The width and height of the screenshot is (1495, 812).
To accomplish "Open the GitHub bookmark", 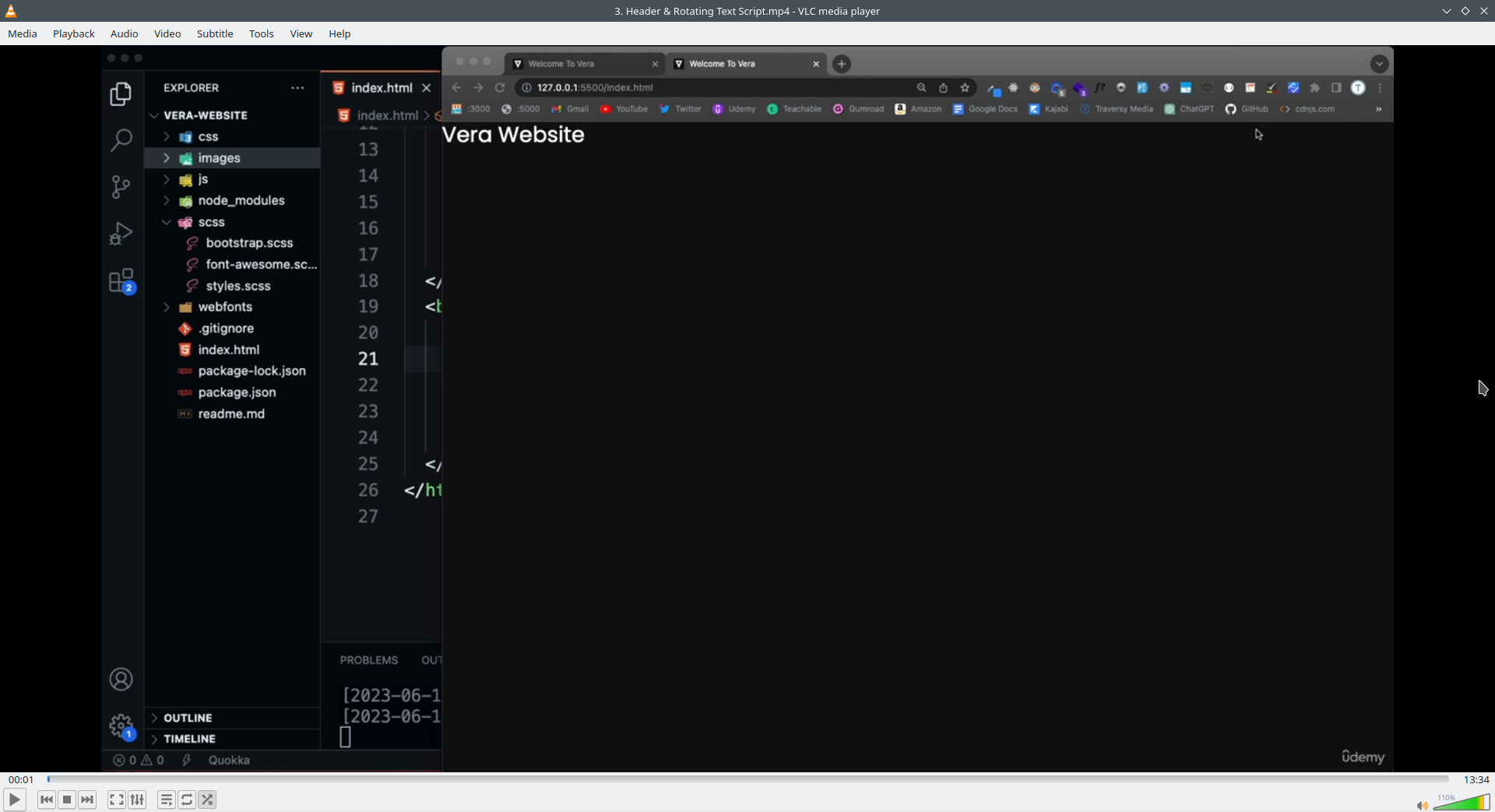I will [x=1247, y=109].
